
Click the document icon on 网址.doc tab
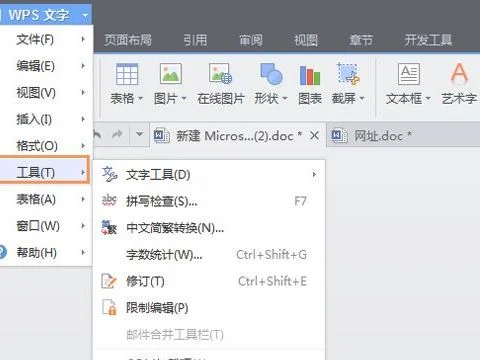tap(339, 136)
